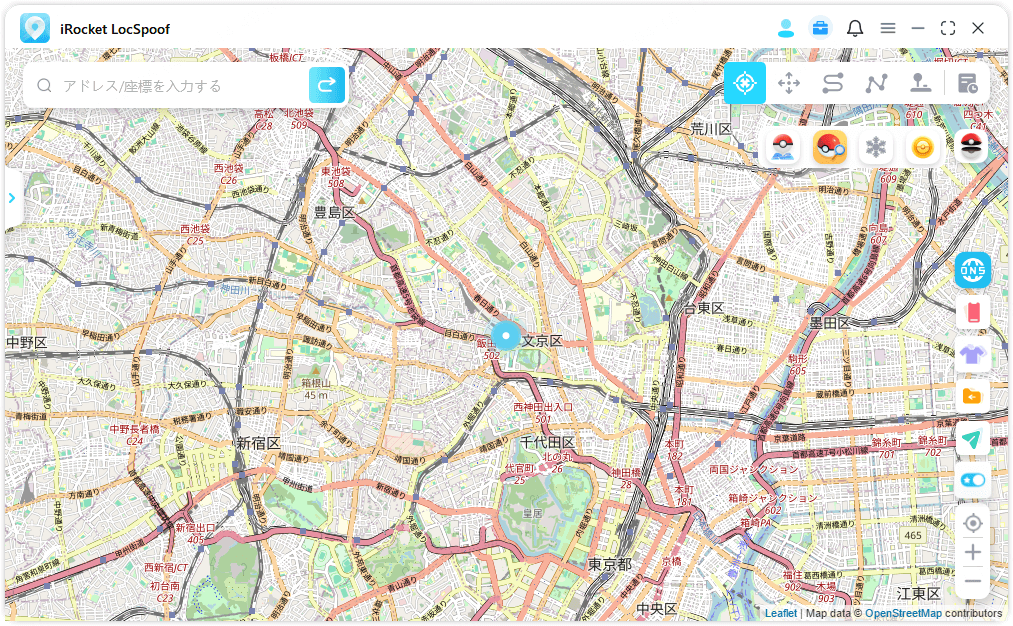Screen dimensions: 1013x626
Task: Open the history records icon
Action: 968,83
